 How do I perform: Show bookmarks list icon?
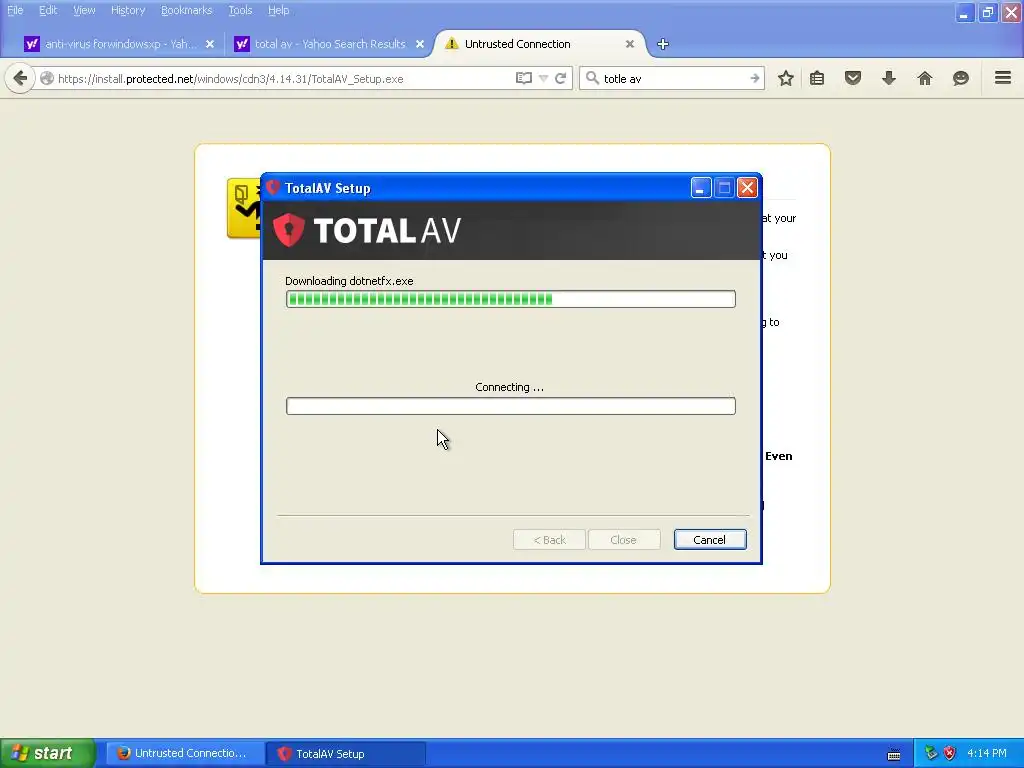pyautogui.click(x=817, y=78)
